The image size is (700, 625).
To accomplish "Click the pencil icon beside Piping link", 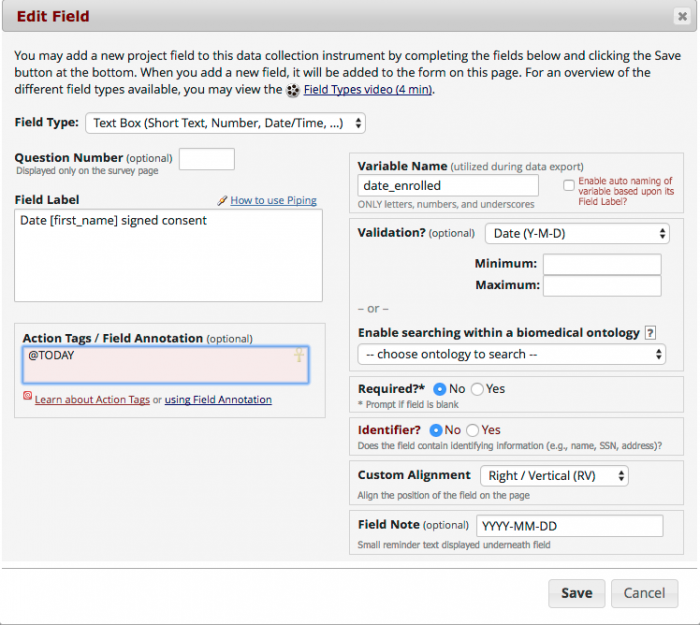I will pyautogui.click(x=222, y=200).
